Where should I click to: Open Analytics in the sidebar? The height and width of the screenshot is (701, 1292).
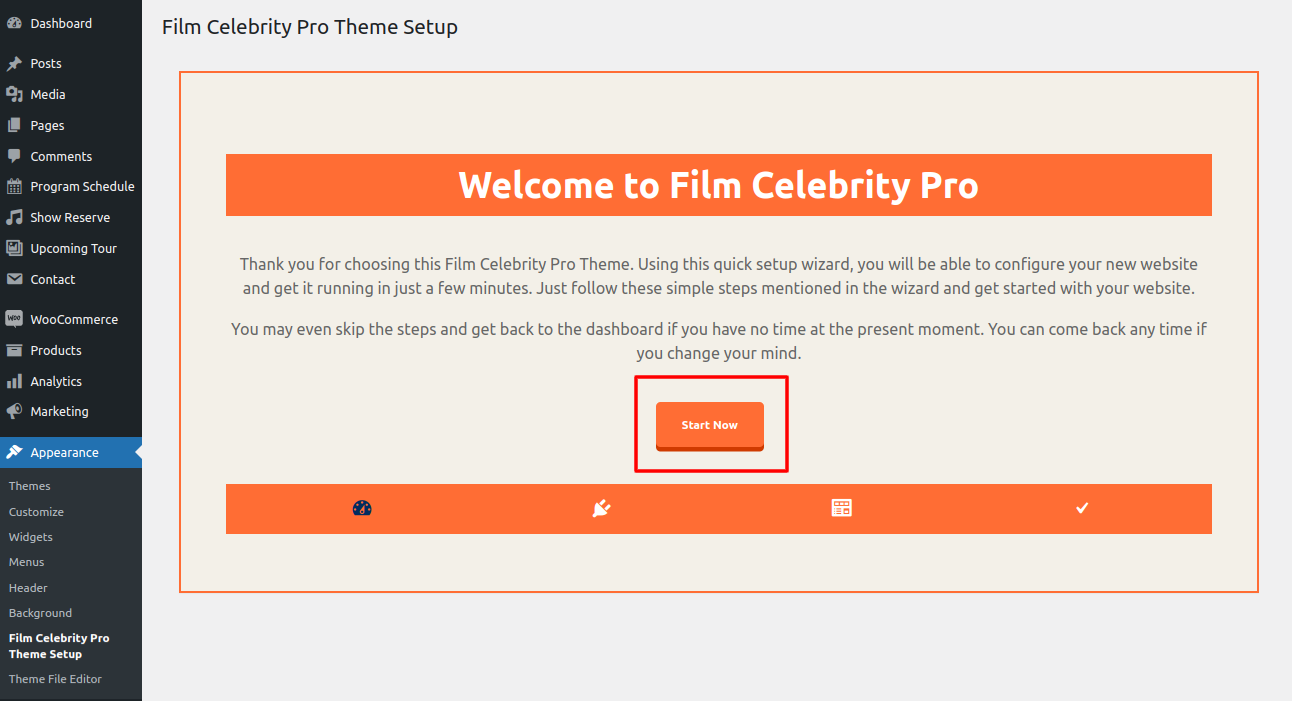(56, 381)
